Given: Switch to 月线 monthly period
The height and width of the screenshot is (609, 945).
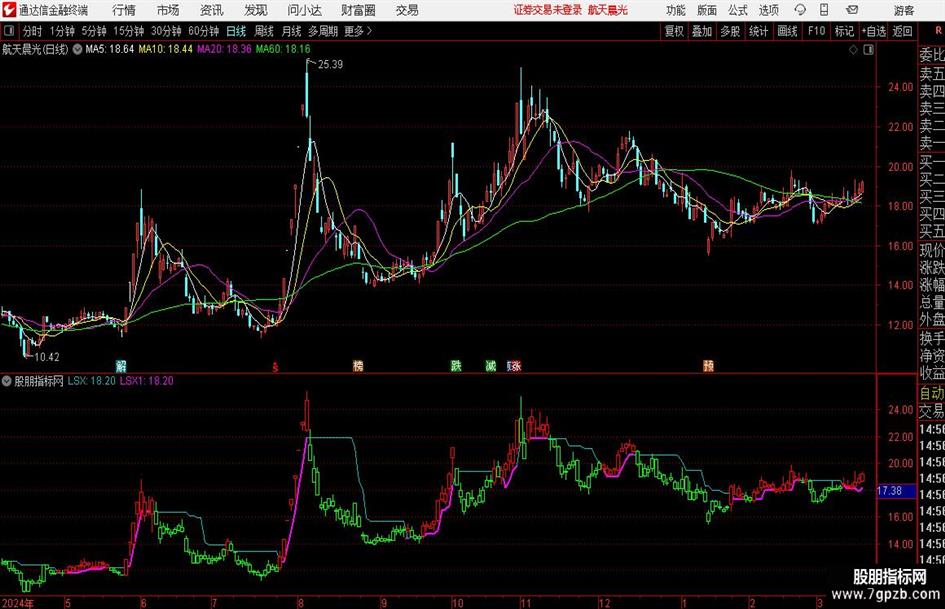Looking at the screenshot, I should (292, 31).
